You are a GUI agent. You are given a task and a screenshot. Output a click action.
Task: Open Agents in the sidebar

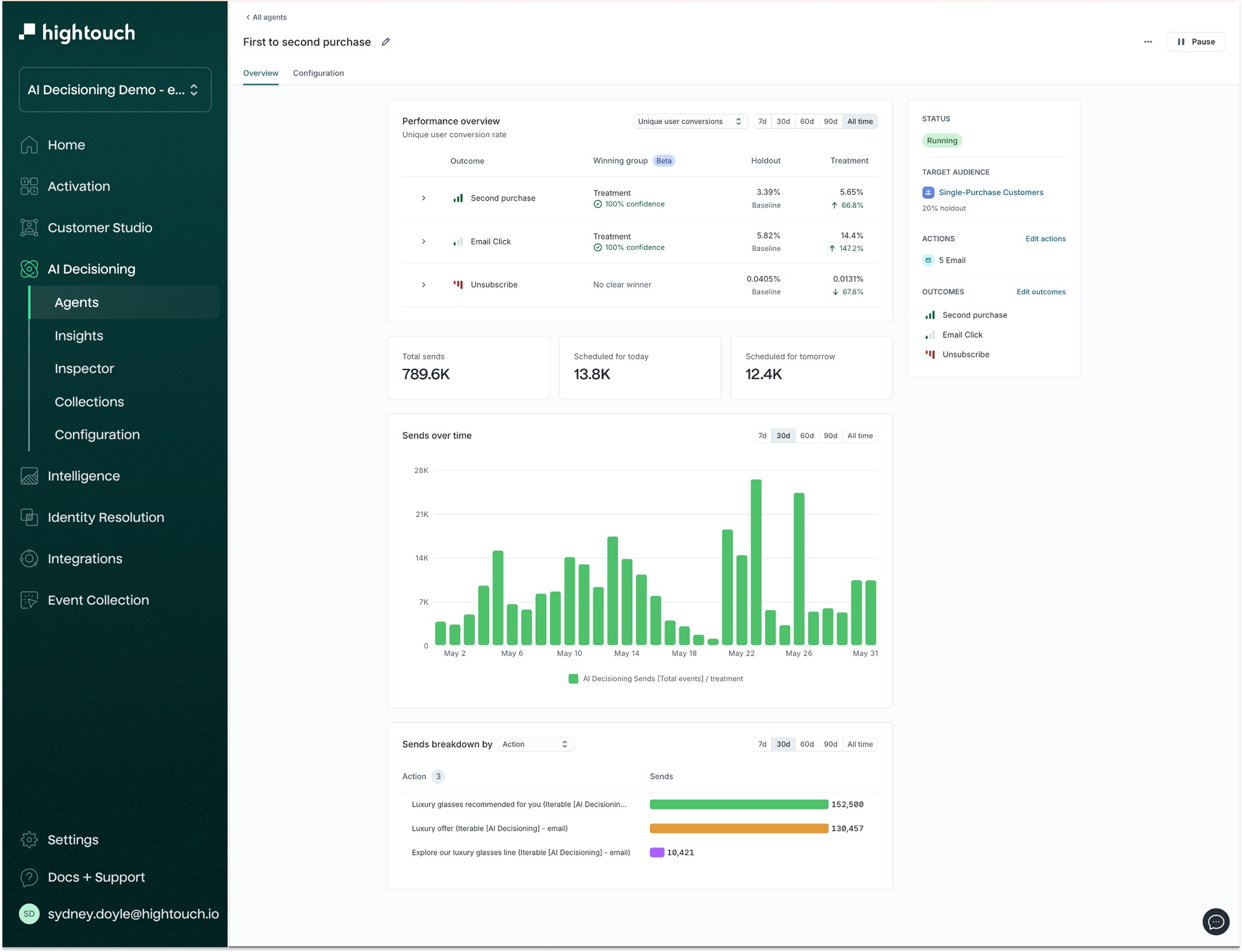click(x=124, y=303)
